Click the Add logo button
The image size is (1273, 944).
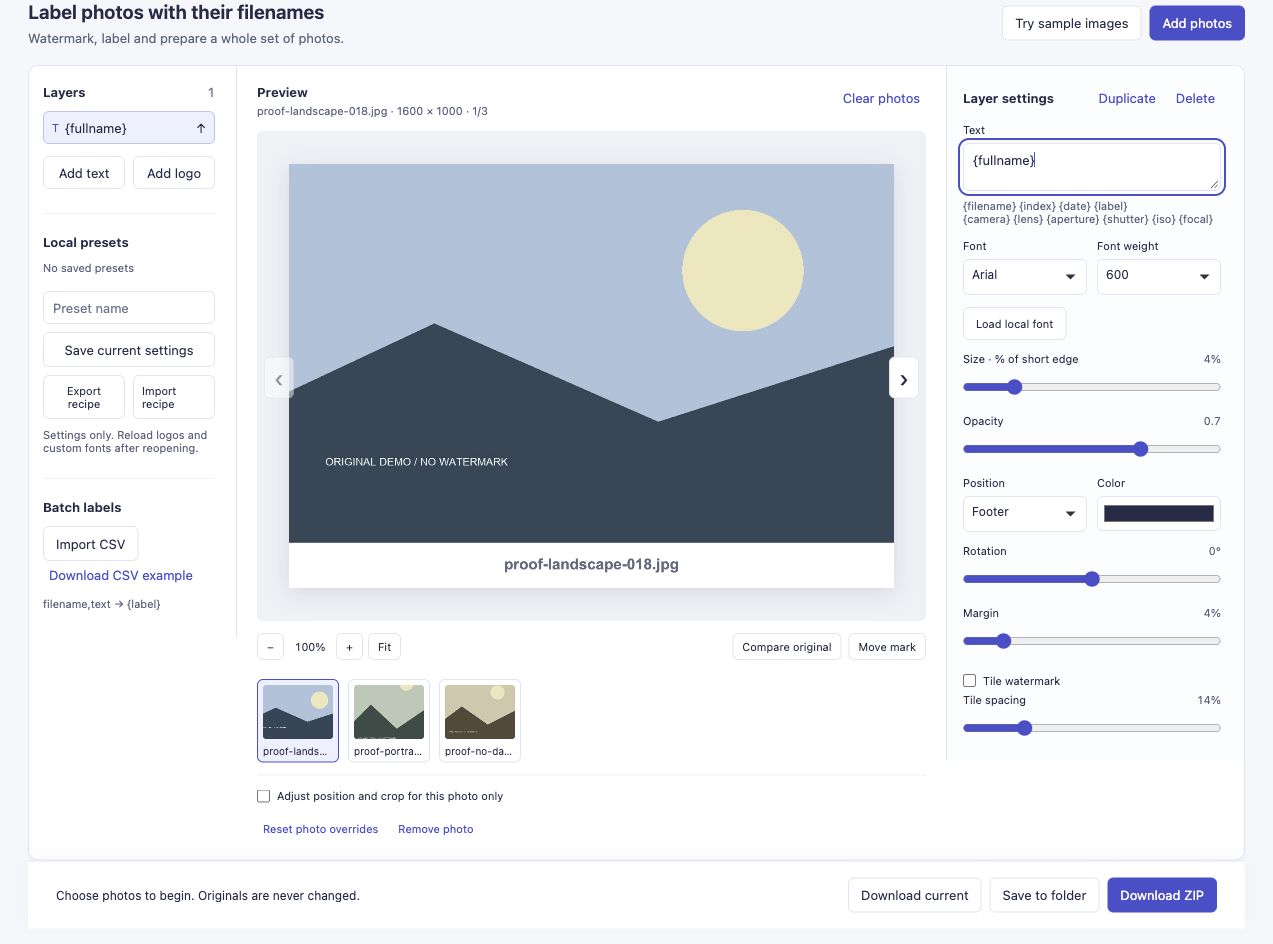[174, 173]
